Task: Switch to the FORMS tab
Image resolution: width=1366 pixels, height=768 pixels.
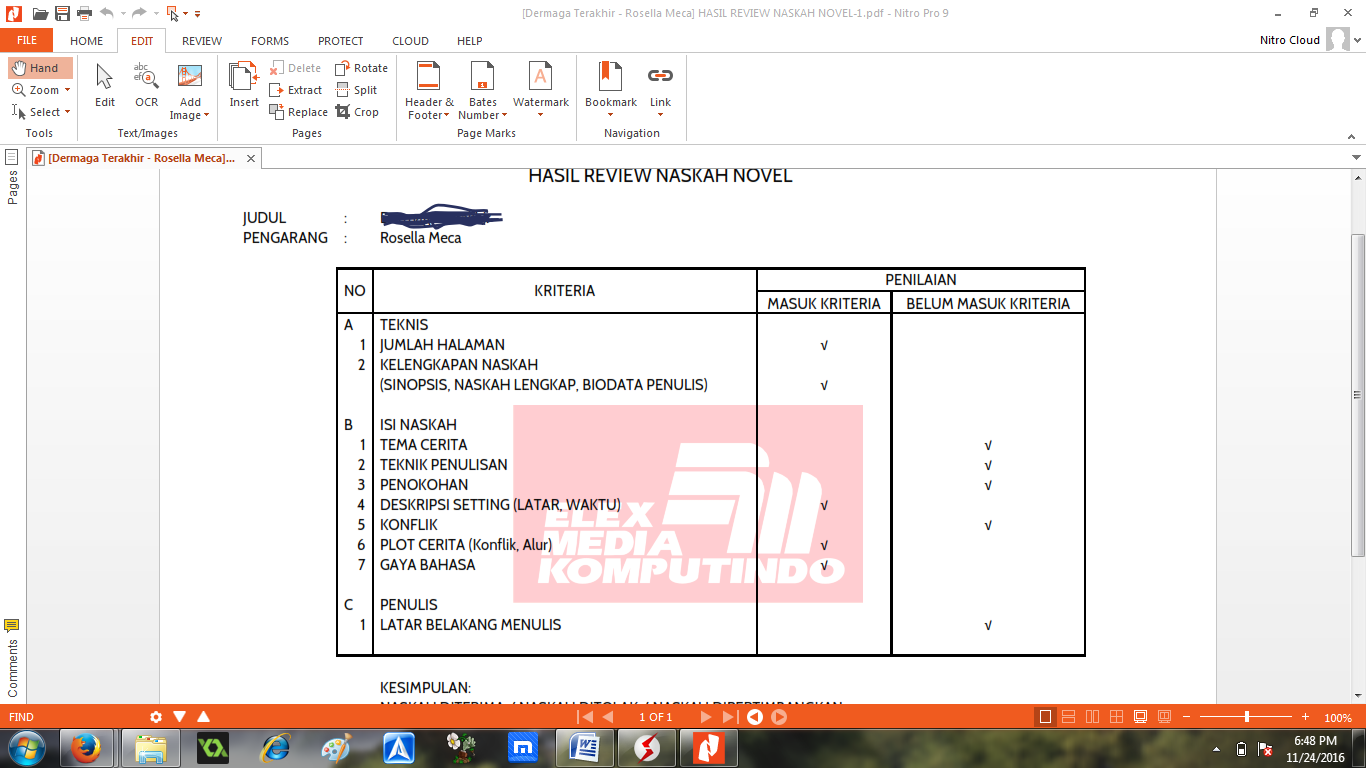Action: (x=270, y=41)
